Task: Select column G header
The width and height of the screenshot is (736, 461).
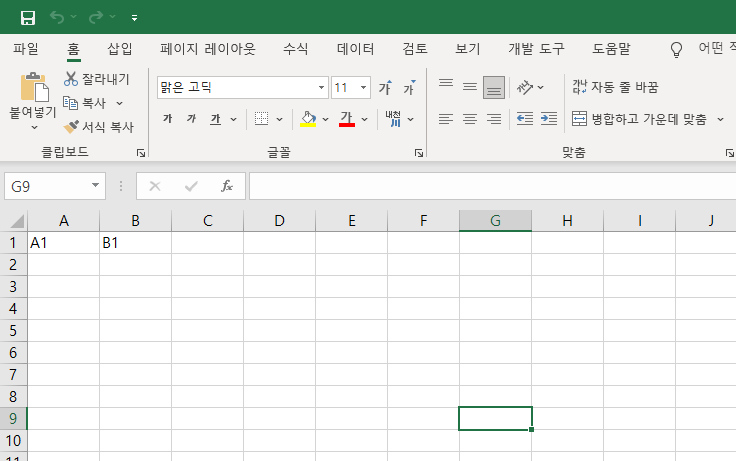Action: [495, 221]
